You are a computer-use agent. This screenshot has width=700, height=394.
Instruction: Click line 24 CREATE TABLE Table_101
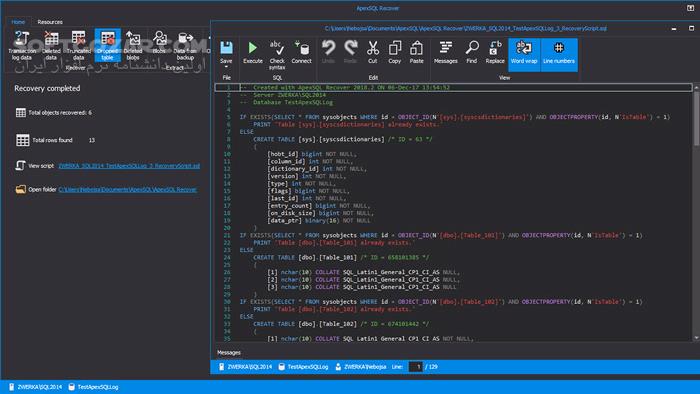pos(341,257)
